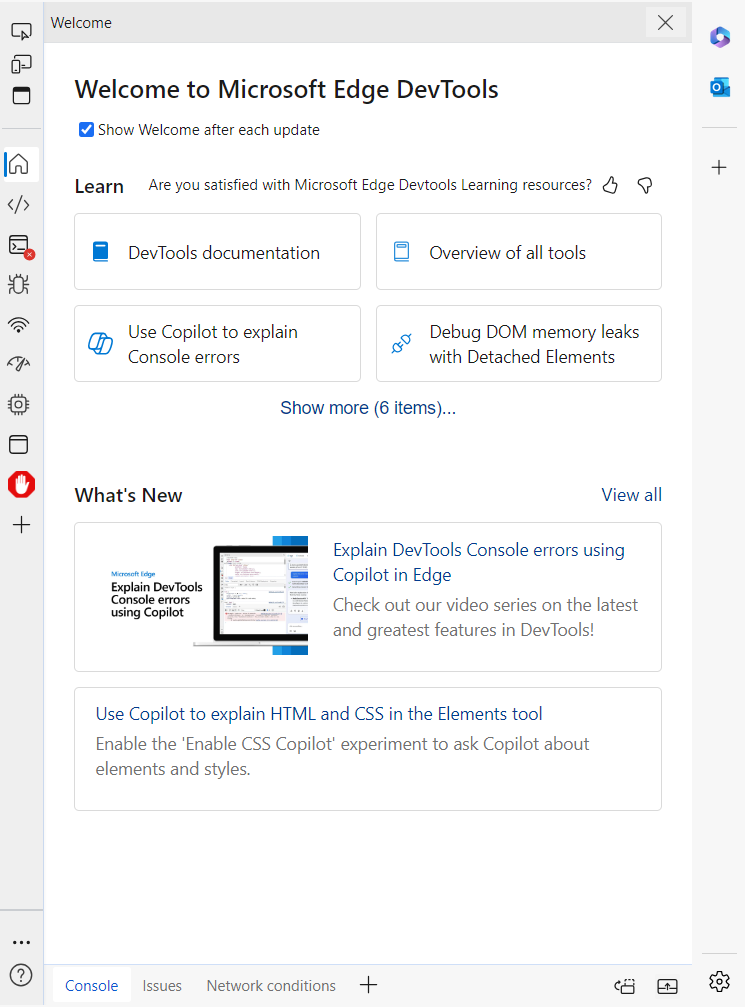Screen dimensions: 745x1007
Task: Switch to Issues drawer tab
Action: click(162, 985)
